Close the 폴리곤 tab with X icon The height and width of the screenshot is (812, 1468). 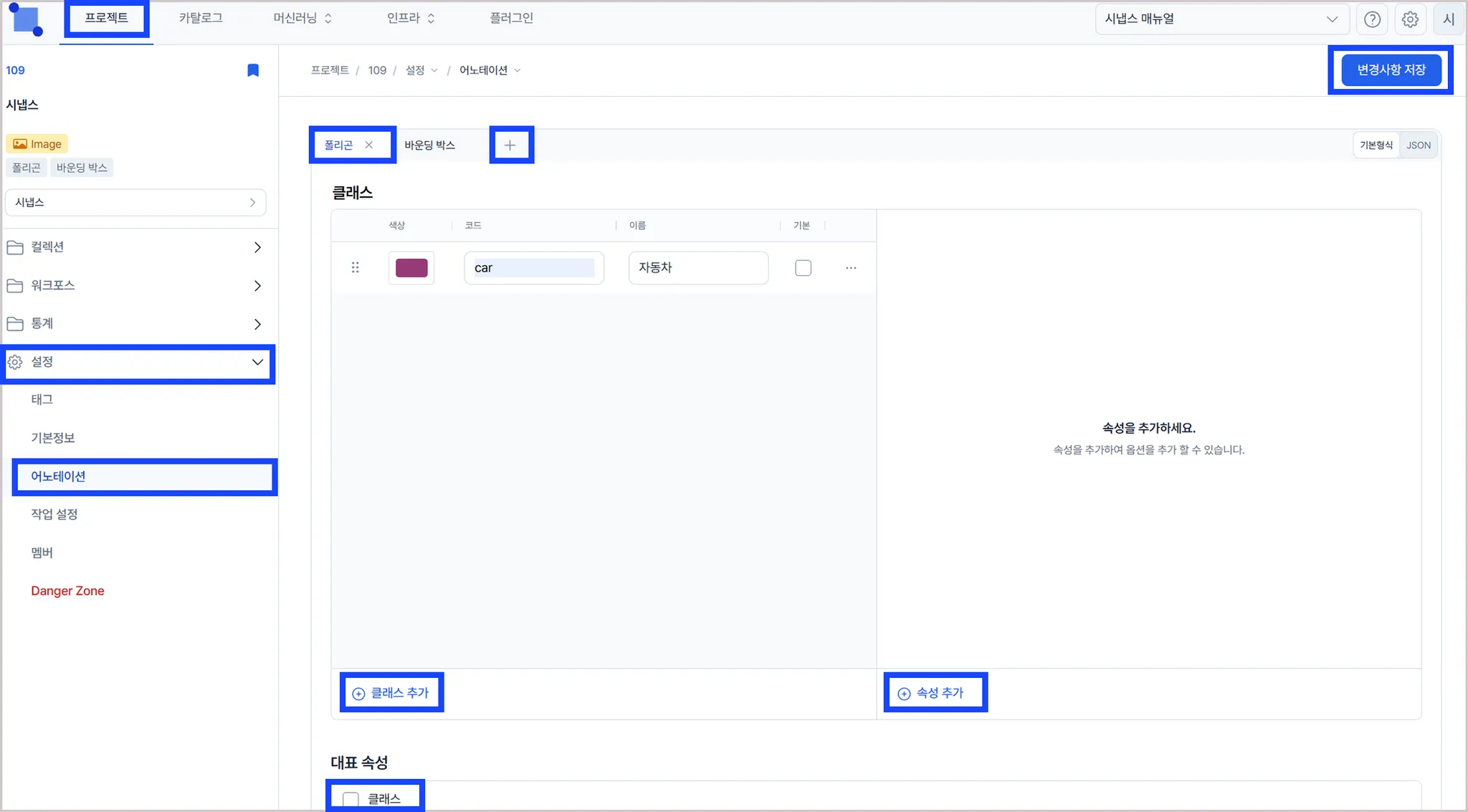(x=369, y=145)
